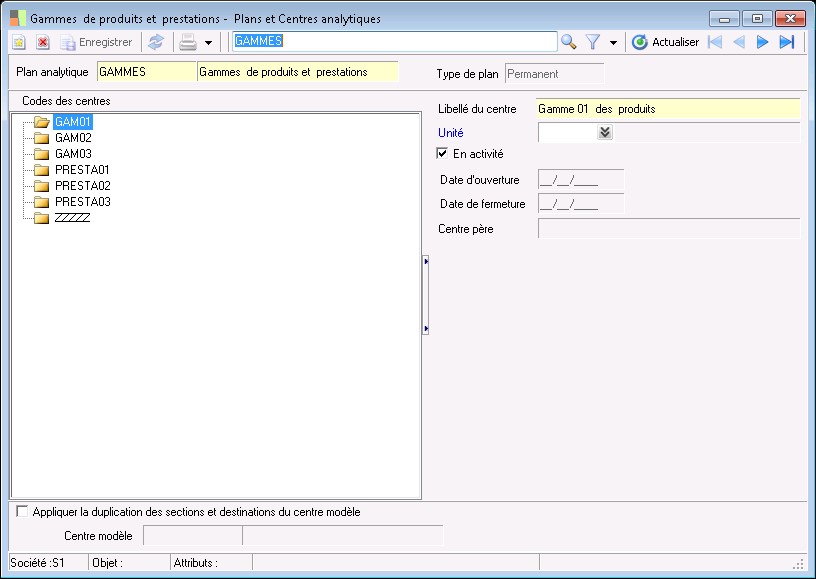The width and height of the screenshot is (816, 579).
Task: Maximize the Plans et Centres analytiques window
Action: point(757,19)
